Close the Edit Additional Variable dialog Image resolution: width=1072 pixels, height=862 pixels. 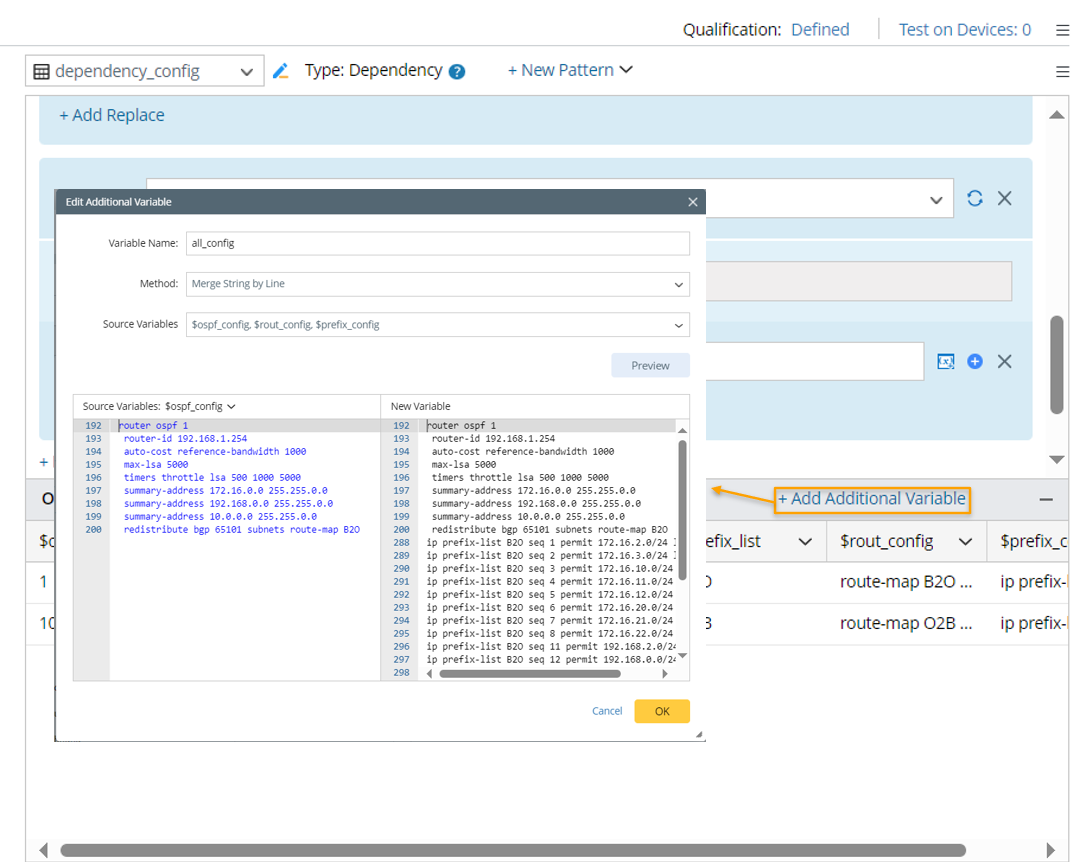(x=692, y=202)
